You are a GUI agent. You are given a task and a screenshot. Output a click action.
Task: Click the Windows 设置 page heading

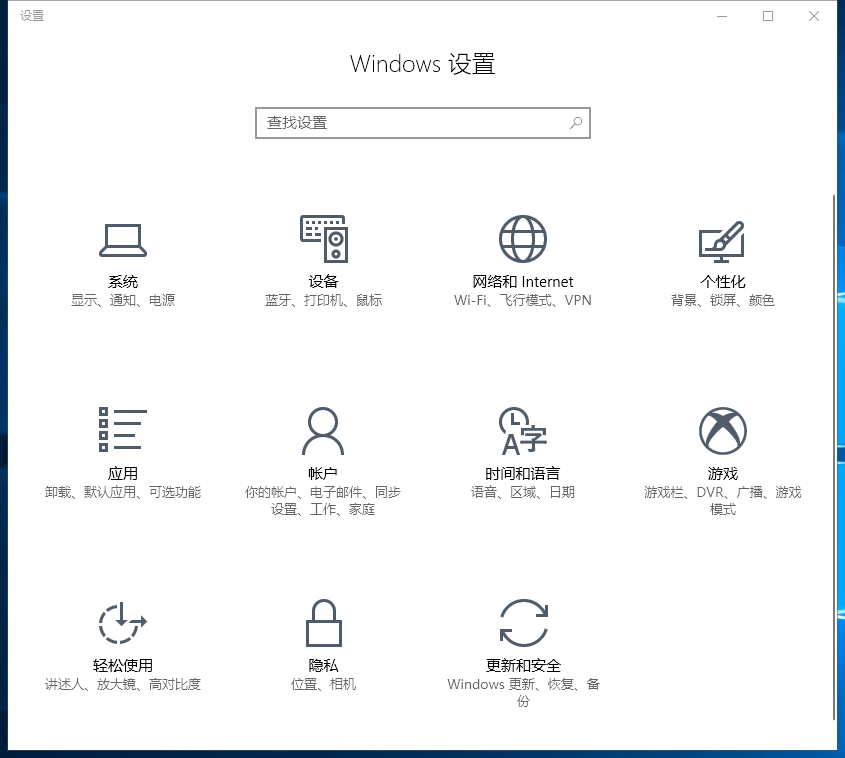point(422,64)
